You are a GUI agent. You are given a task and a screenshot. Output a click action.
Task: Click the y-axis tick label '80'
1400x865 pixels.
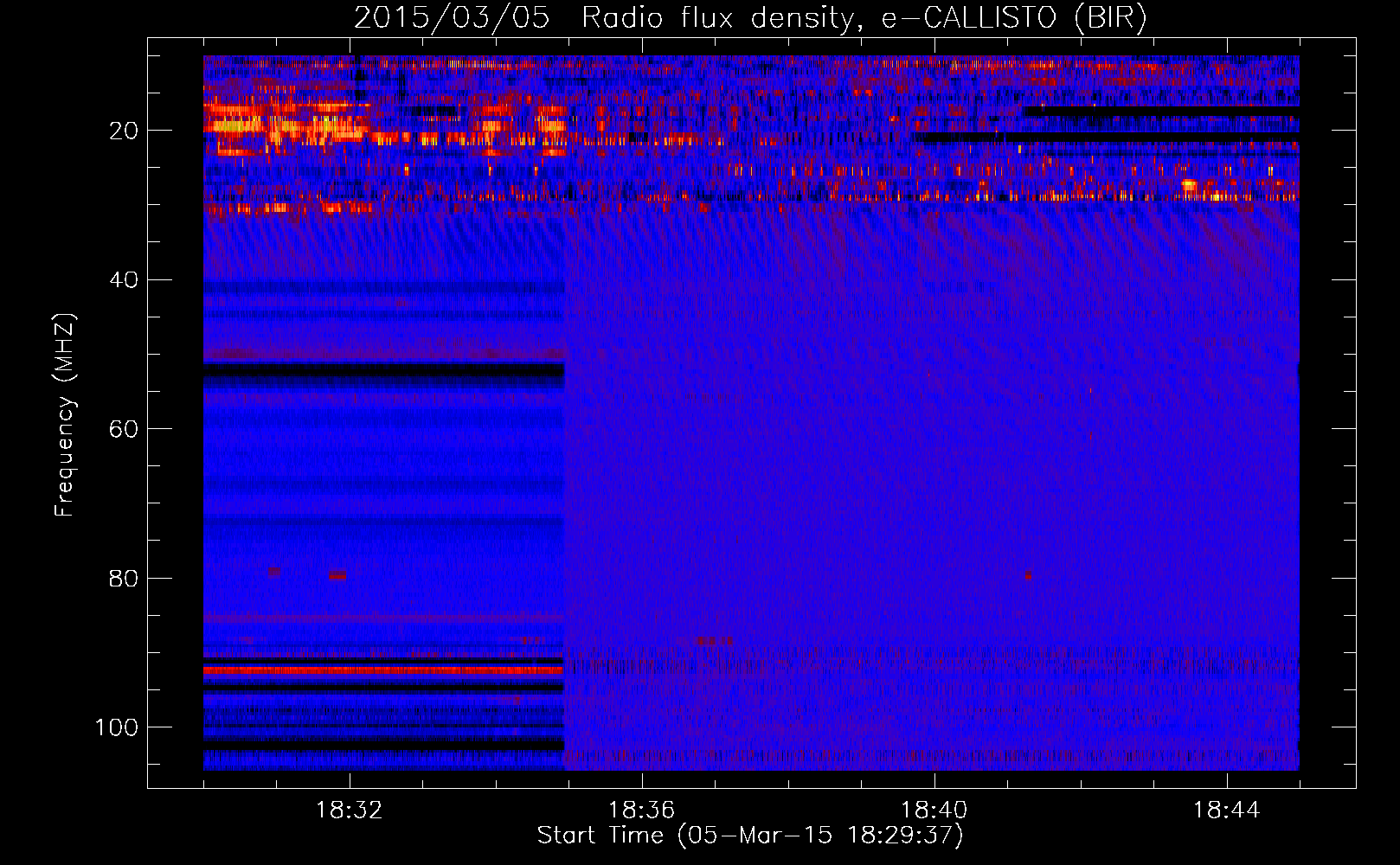pos(124,578)
